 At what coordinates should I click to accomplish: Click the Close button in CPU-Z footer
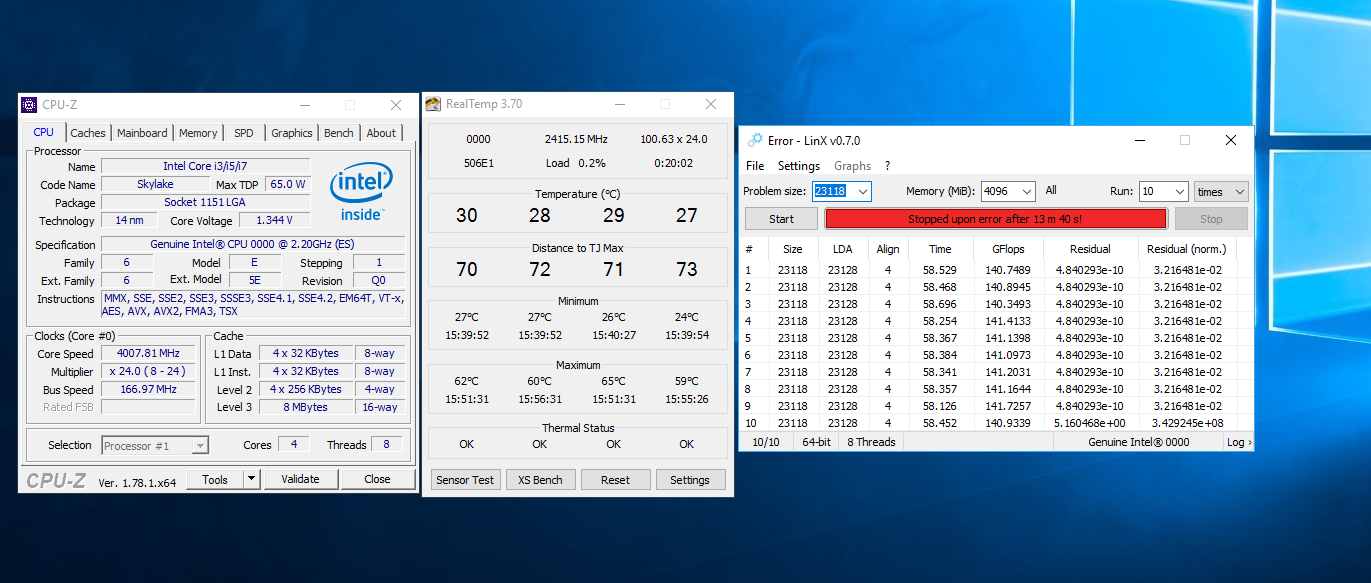point(378,479)
